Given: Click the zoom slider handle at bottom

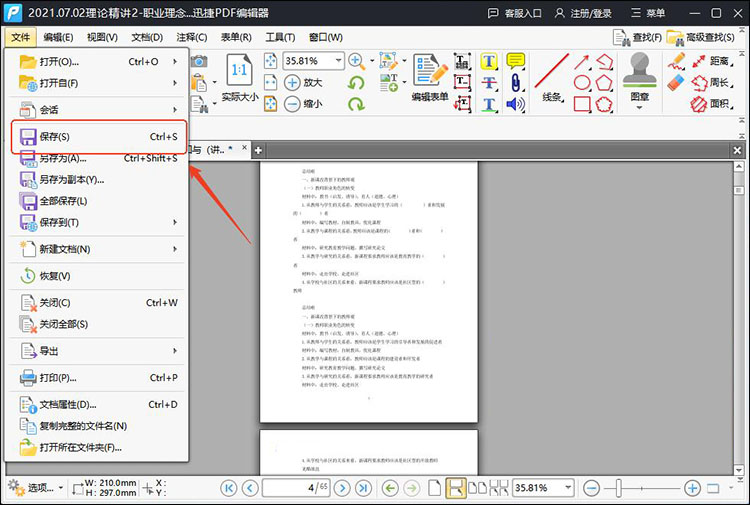Looking at the screenshot, I should click(x=618, y=488).
